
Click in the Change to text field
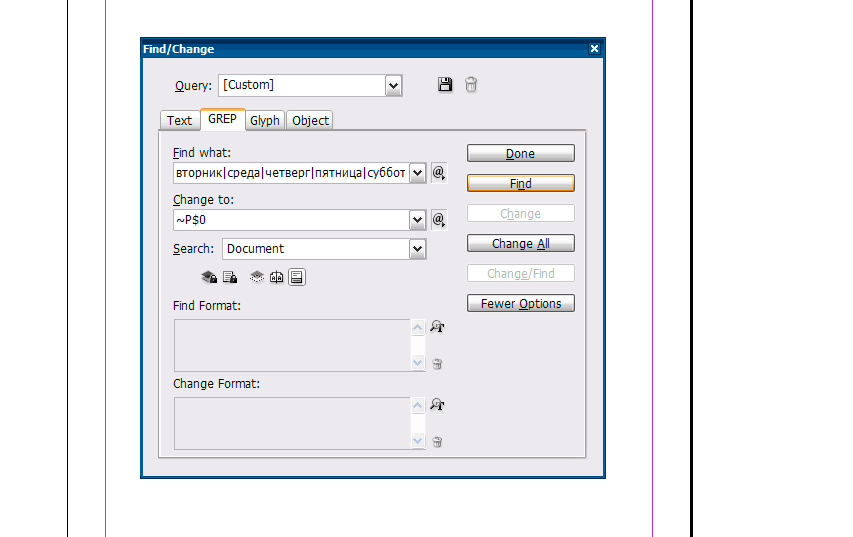(291, 220)
